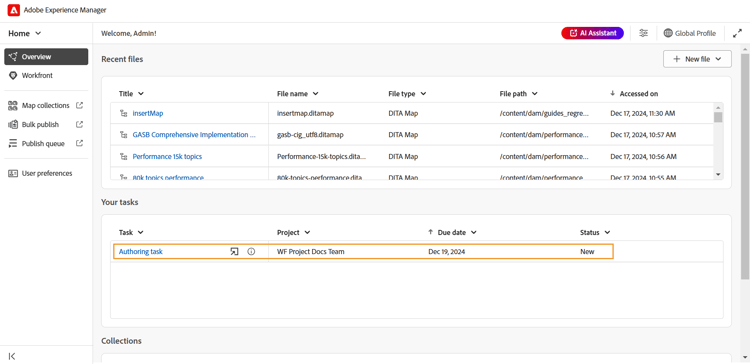
Task: Click recent files scrollbar thumb
Action: pos(718,117)
